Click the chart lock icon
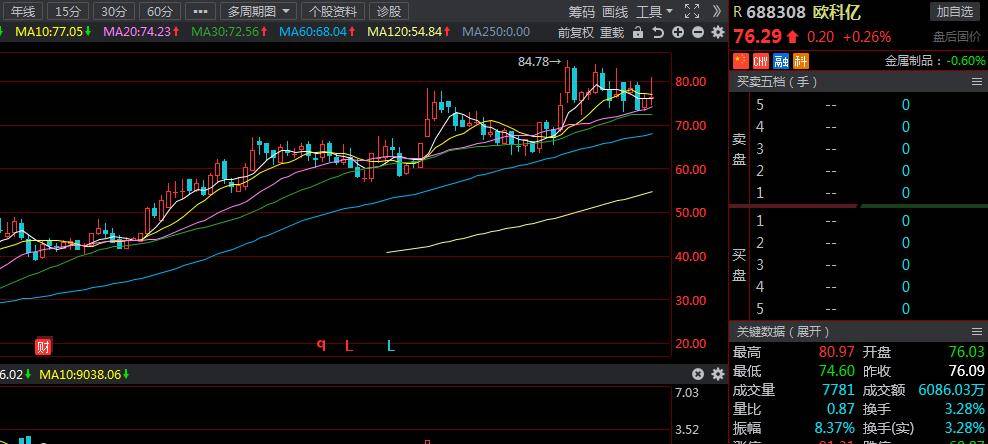Image resolution: width=988 pixels, height=444 pixels. (638, 32)
